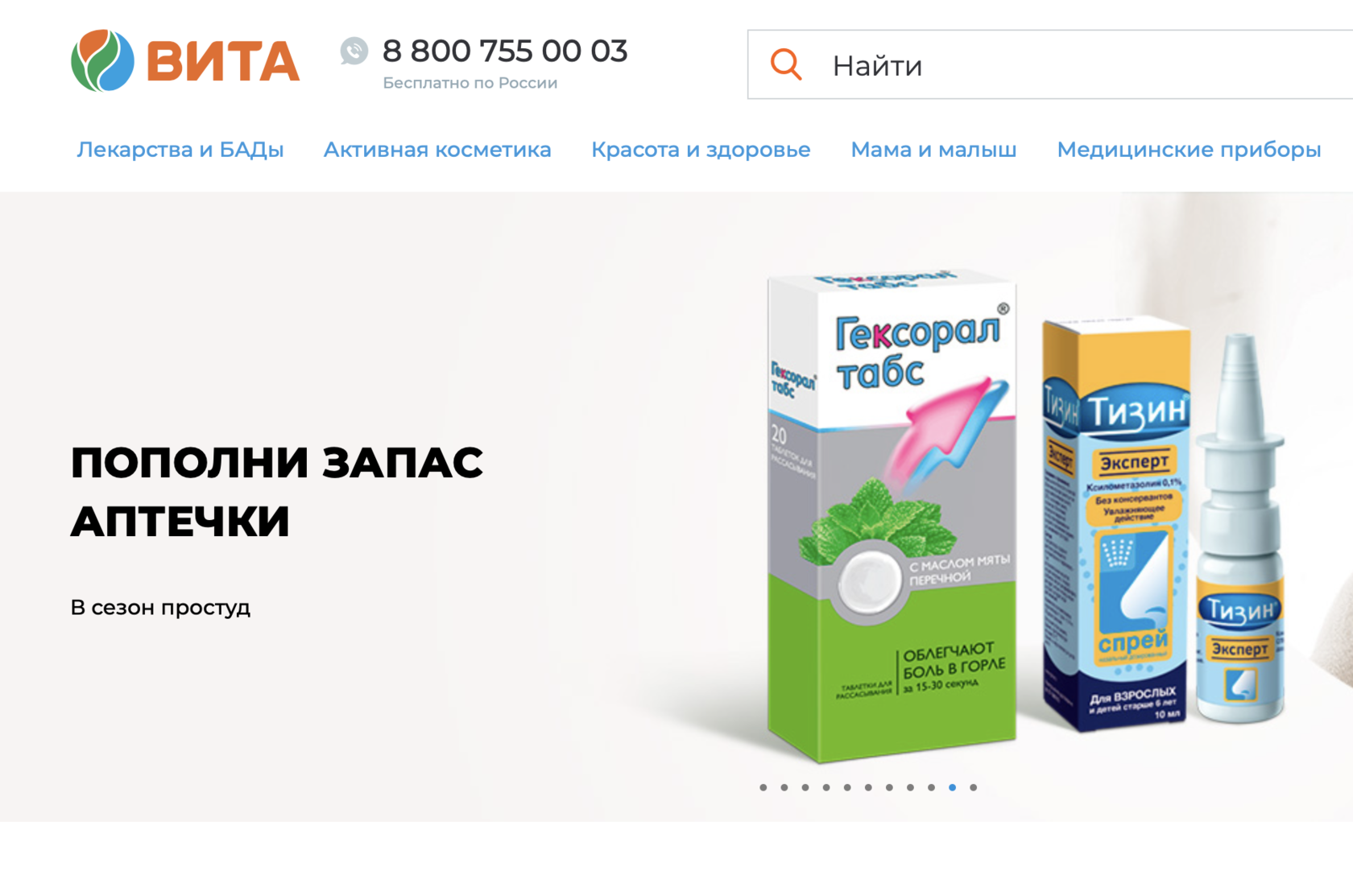Click the Вита logo leaf icon
Viewport: 1353px width, 896px height.
(102, 60)
